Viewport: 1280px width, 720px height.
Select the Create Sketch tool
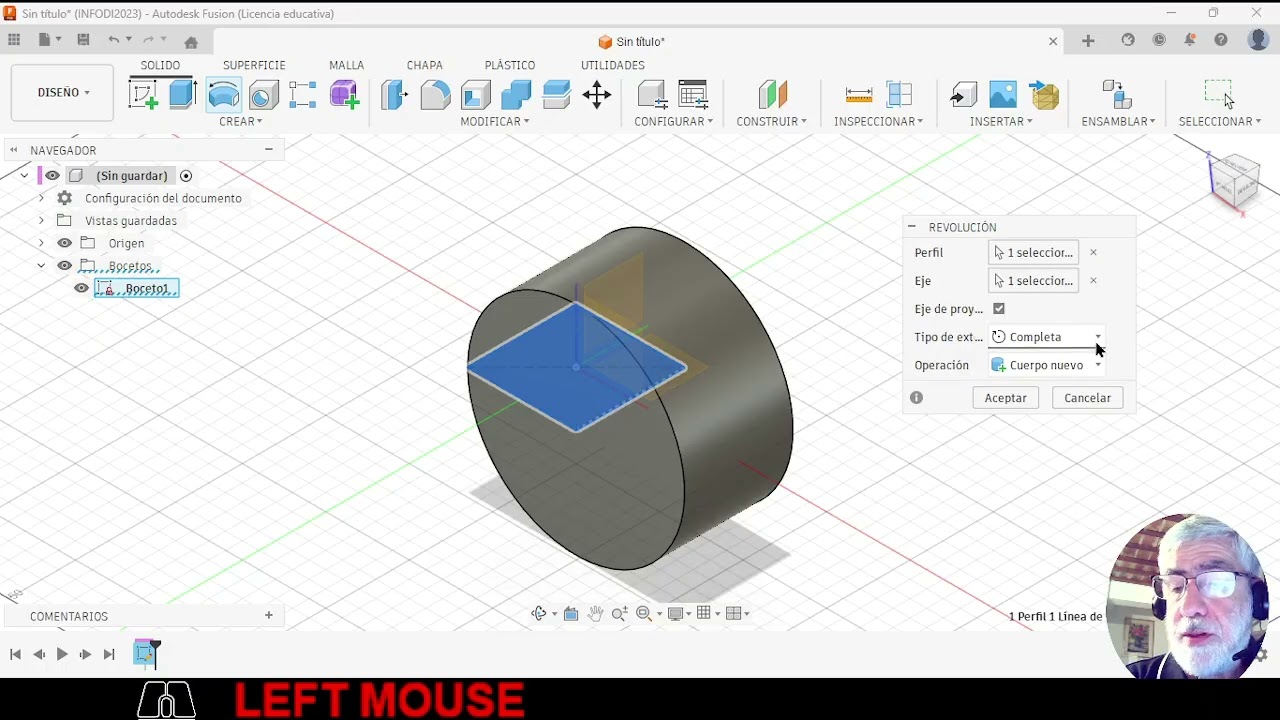coord(143,95)
